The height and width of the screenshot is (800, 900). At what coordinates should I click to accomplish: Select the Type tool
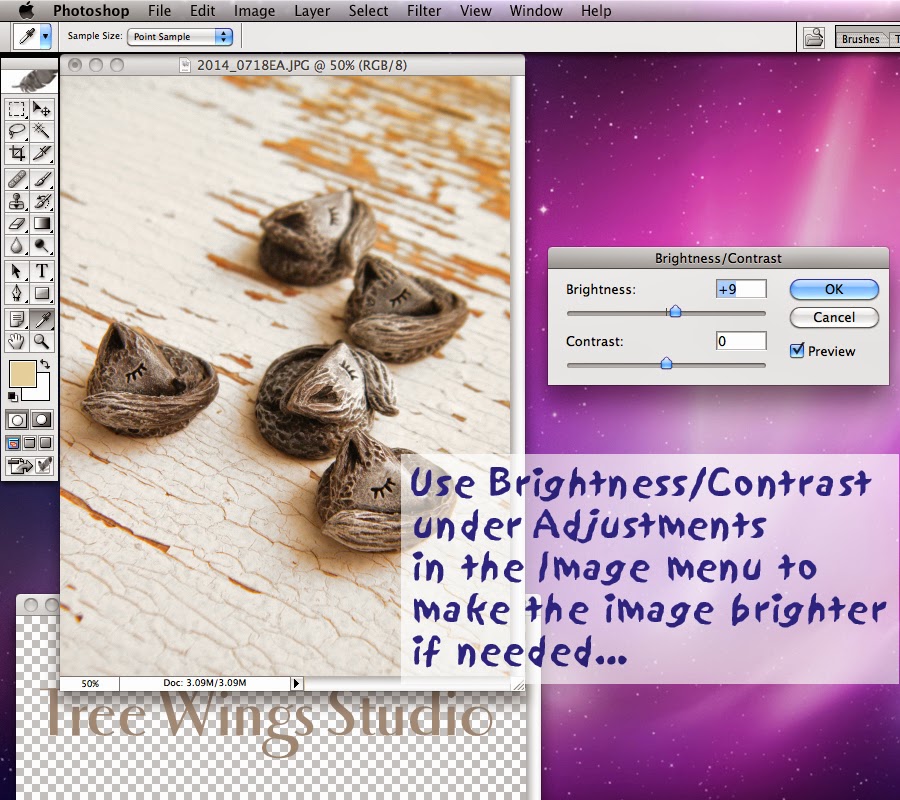41,271
